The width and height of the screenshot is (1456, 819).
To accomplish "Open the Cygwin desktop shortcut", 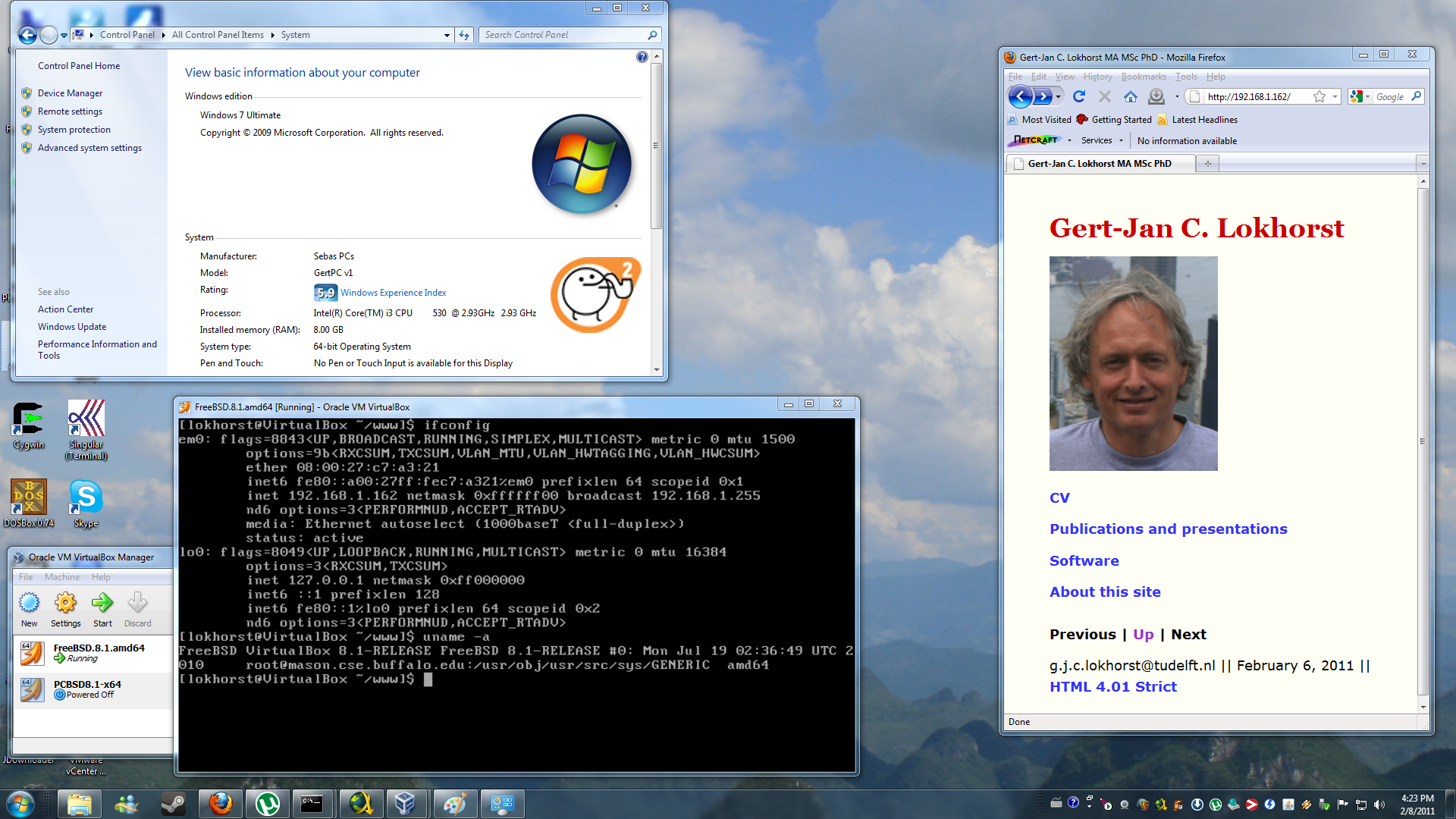I will click(28, 425).
